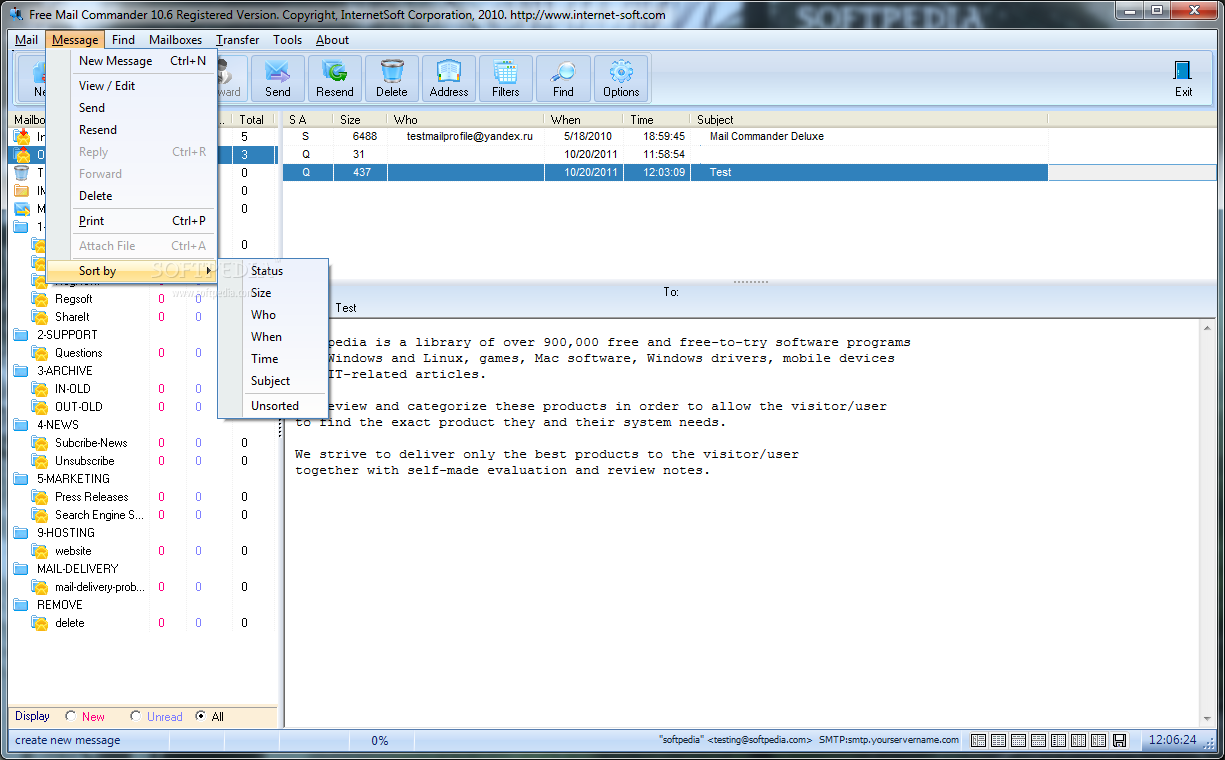Select the All display radio button
The image size is (1225, 760).
coord(201,716)
